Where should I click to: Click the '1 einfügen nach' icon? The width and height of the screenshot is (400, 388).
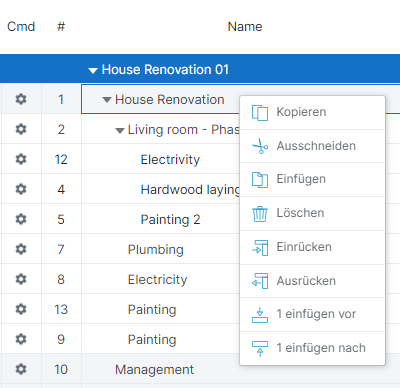(260, 348)
